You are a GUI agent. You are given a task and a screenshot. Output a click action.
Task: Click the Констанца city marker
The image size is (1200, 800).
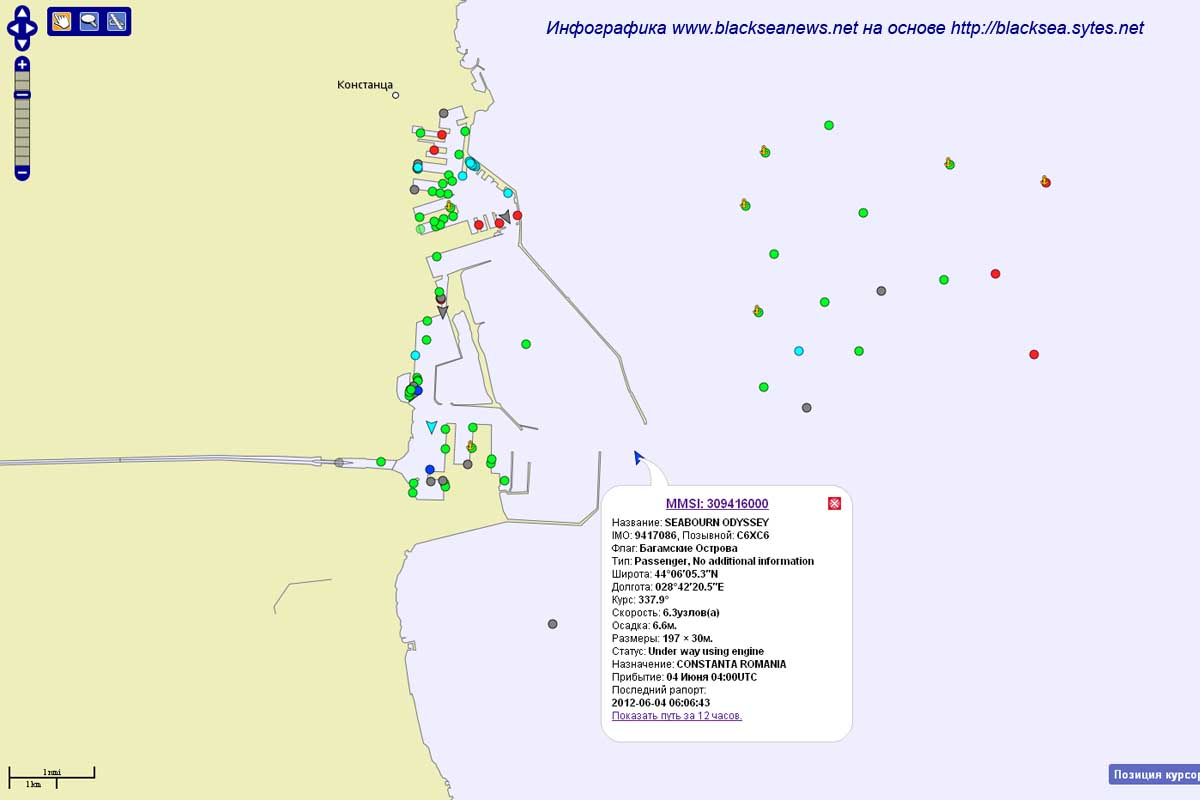[x=395, y=96]
